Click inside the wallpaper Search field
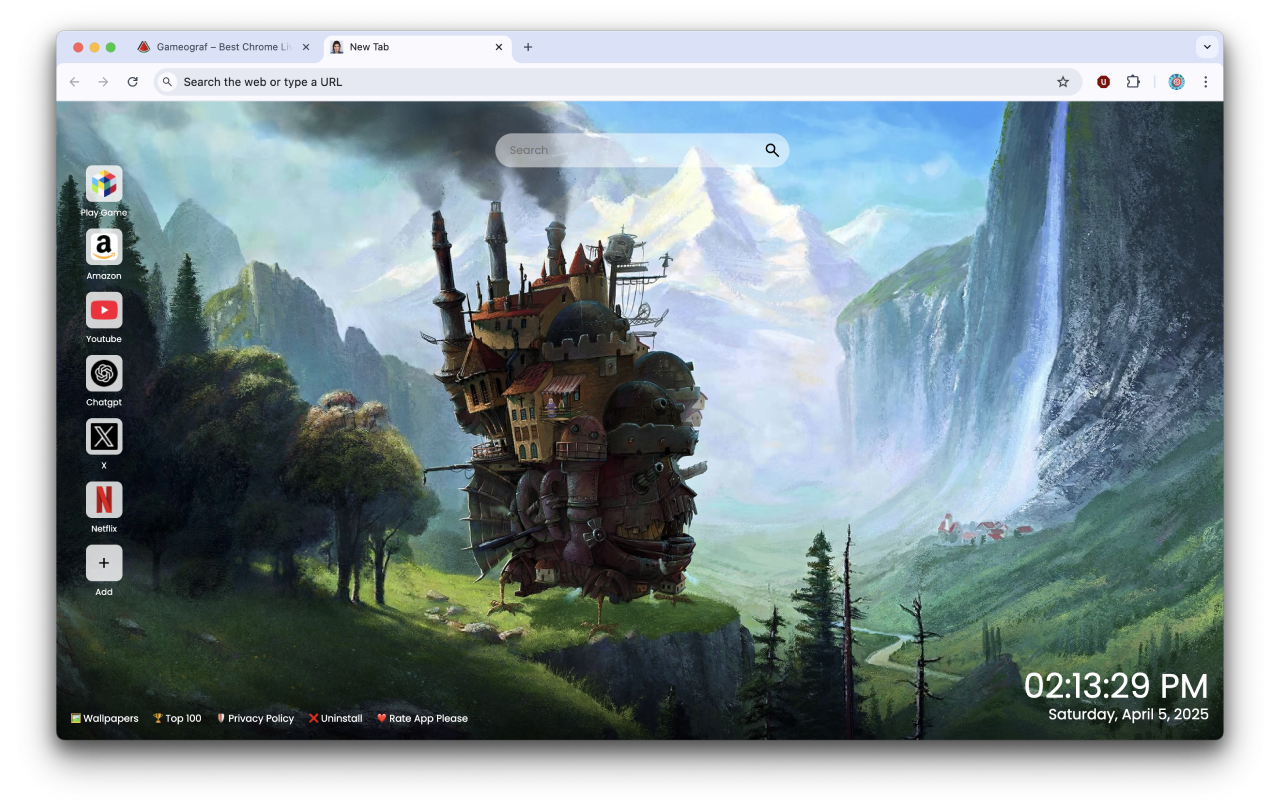The height and width of the screenshot is (800, 1280). click(x=620, y=149)
